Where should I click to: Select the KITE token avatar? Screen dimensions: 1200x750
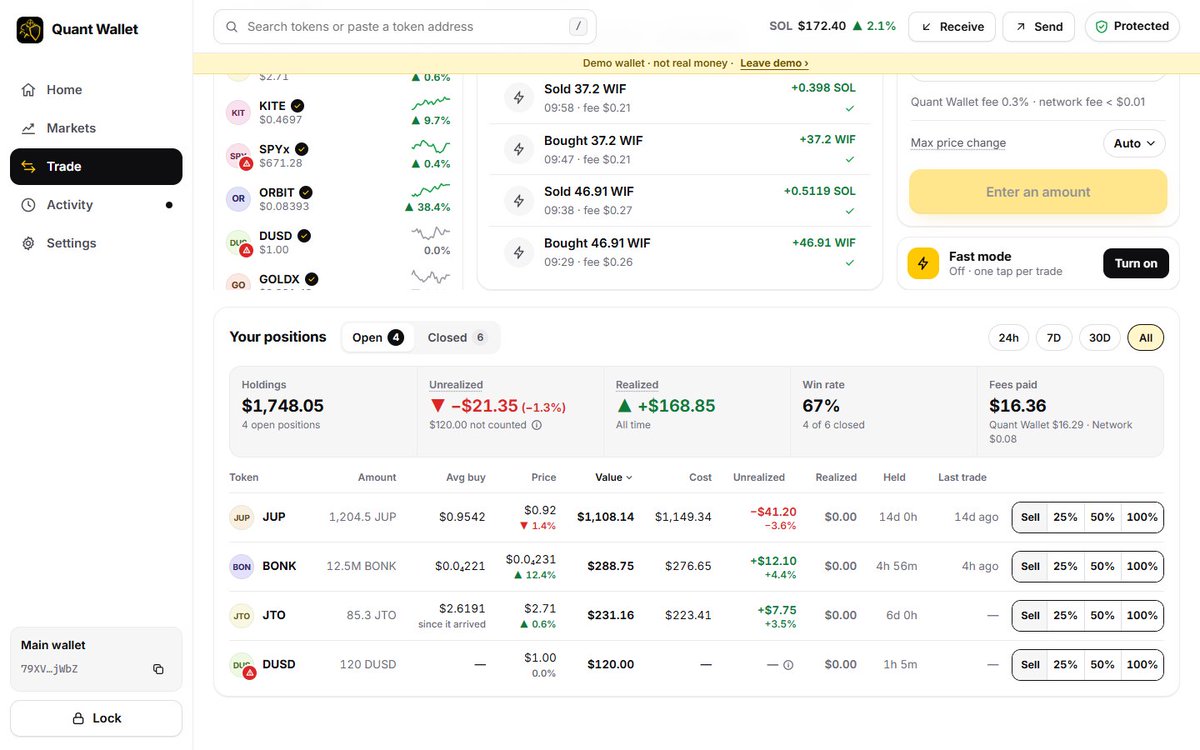coord(238,113)
